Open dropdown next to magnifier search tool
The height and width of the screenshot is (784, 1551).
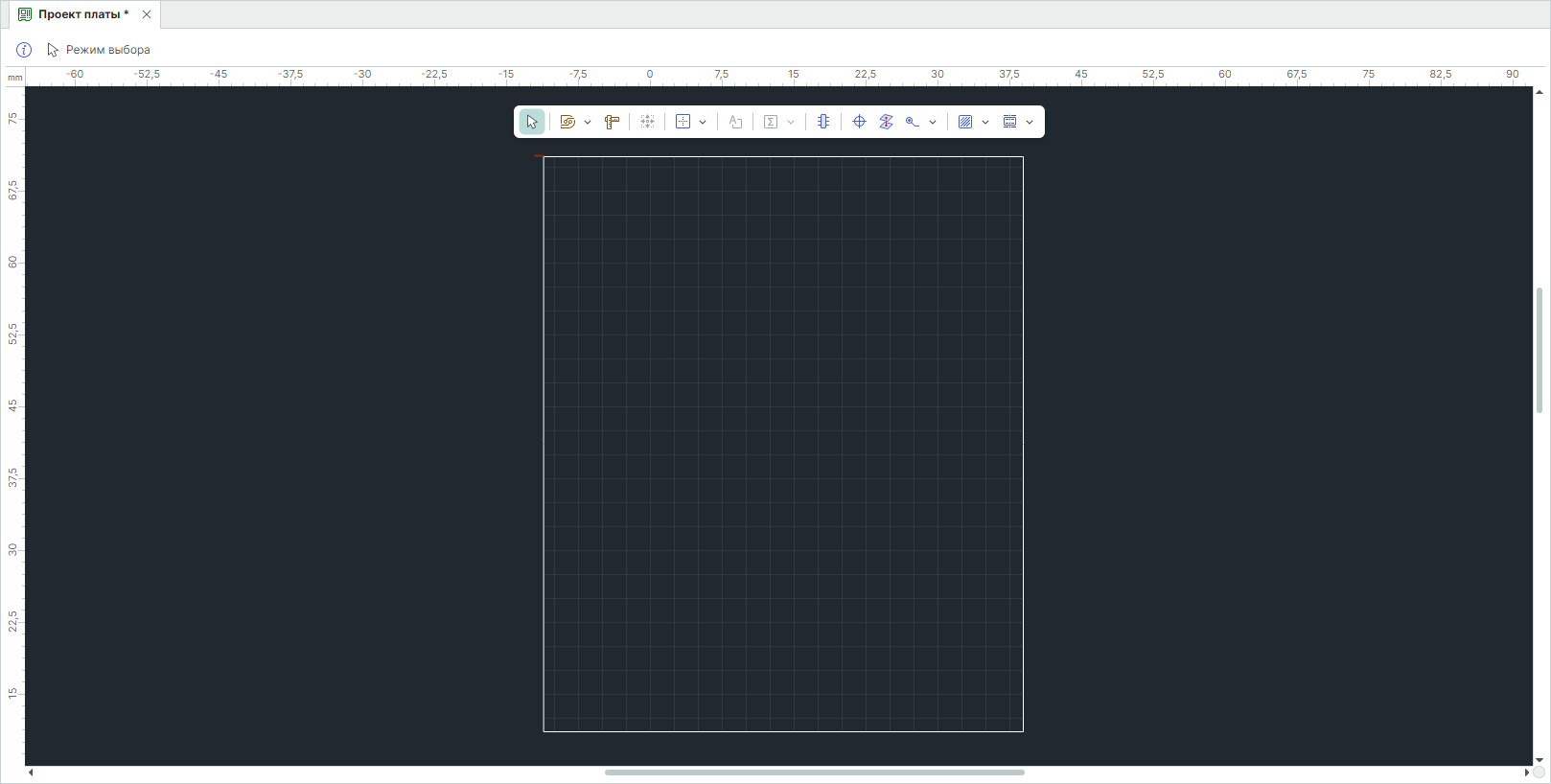click(933, 122)
